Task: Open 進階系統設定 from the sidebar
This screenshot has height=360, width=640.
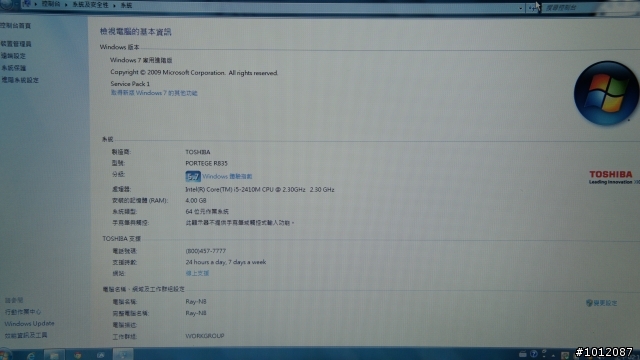Action: click(x=20, y=80)
